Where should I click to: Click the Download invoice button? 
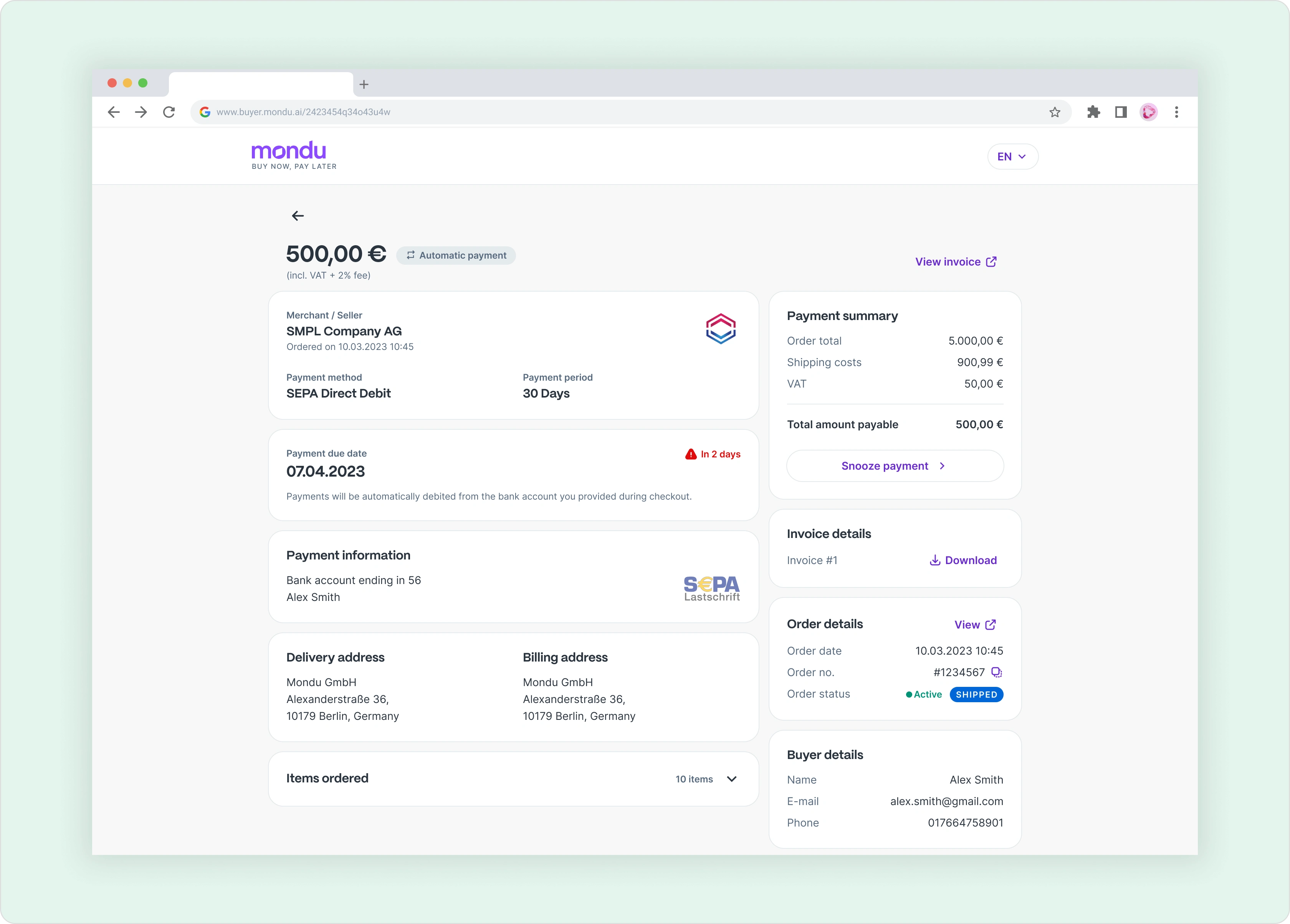tap(963, 560)
